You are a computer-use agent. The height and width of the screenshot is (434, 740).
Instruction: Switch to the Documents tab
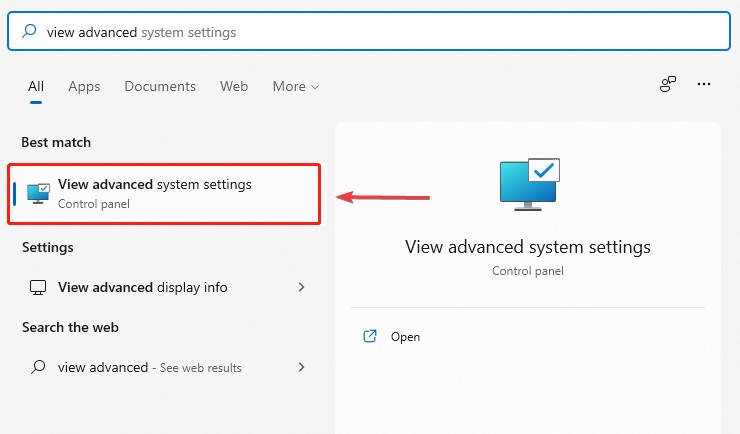[x=160, y=86]
